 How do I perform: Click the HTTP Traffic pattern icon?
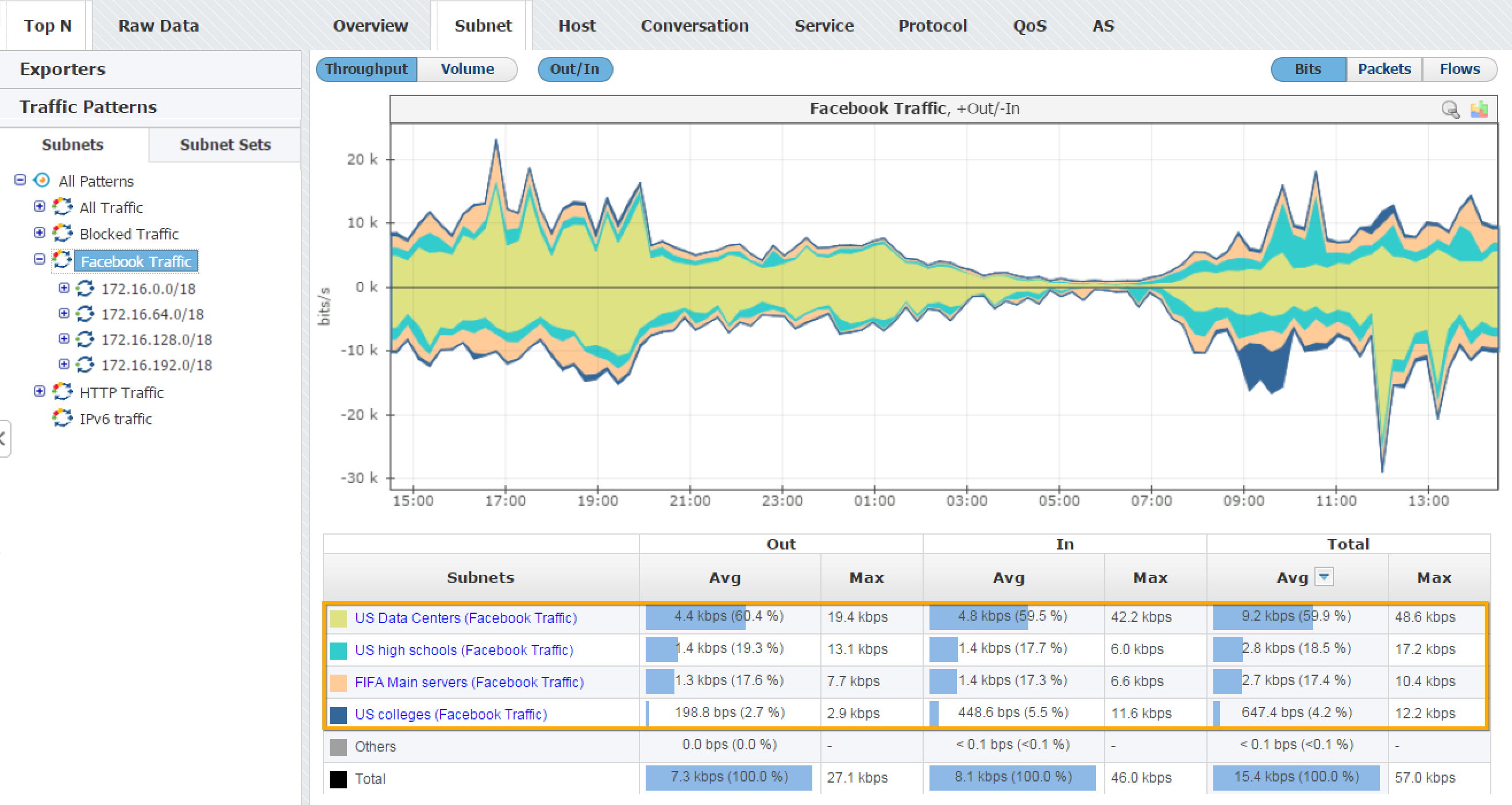(62, 392)
